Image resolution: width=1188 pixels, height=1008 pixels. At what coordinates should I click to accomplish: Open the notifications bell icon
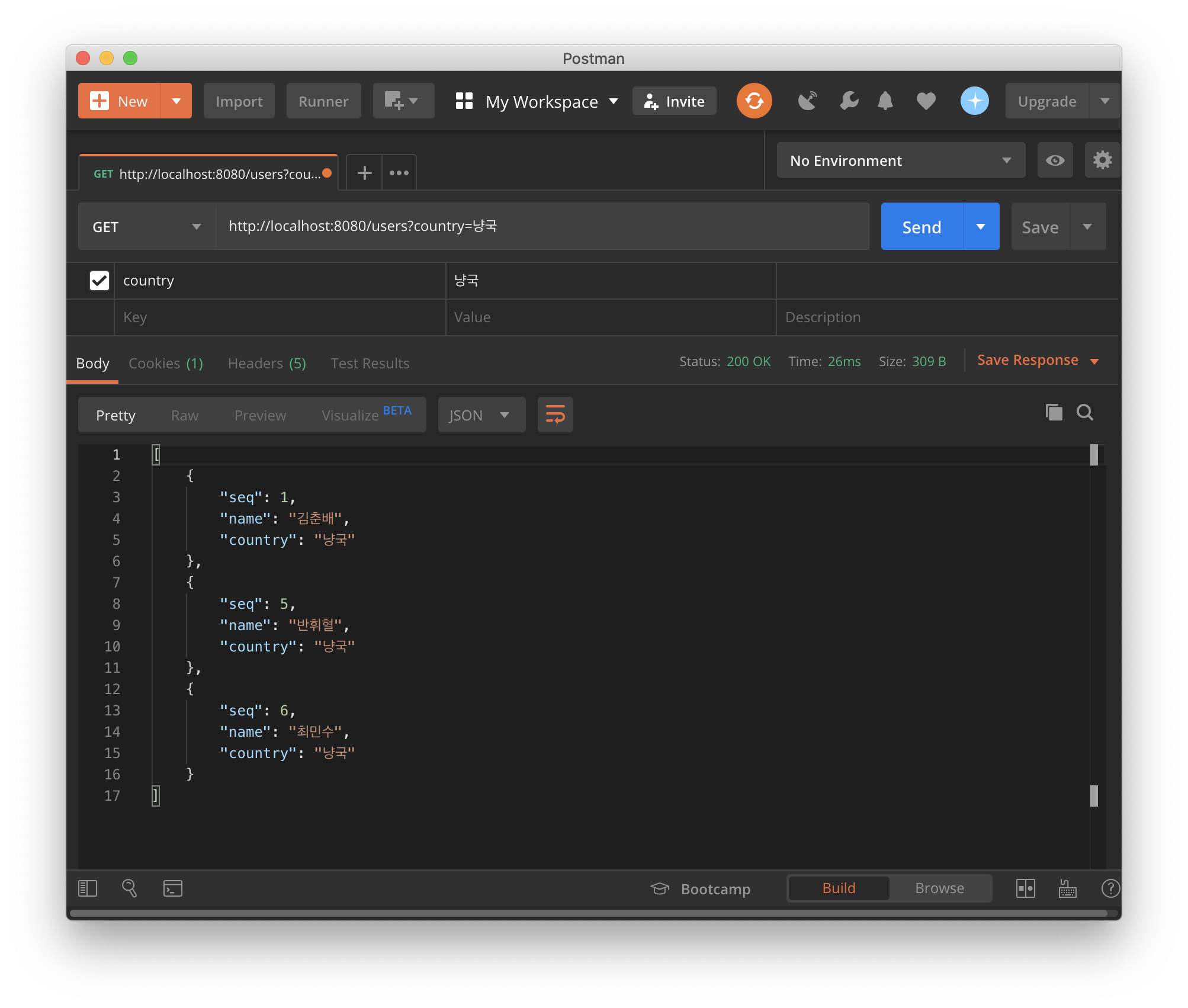pos(885,101)
